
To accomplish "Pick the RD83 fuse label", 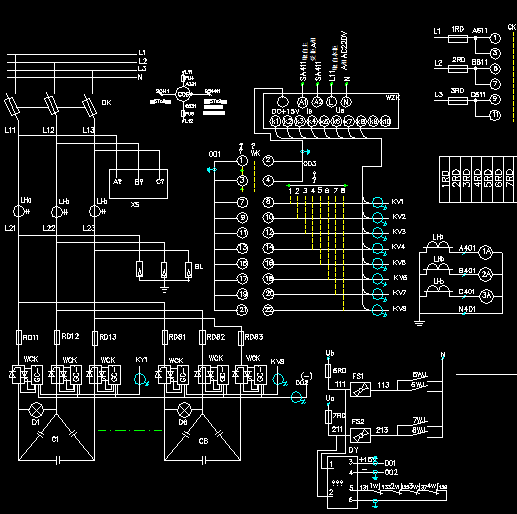I will click(x=254, y=337).
